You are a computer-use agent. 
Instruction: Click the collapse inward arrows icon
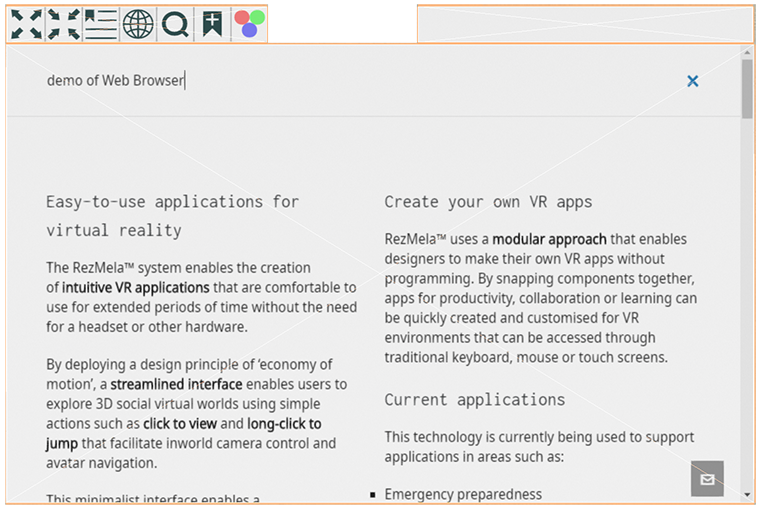[x=64, y=24]
